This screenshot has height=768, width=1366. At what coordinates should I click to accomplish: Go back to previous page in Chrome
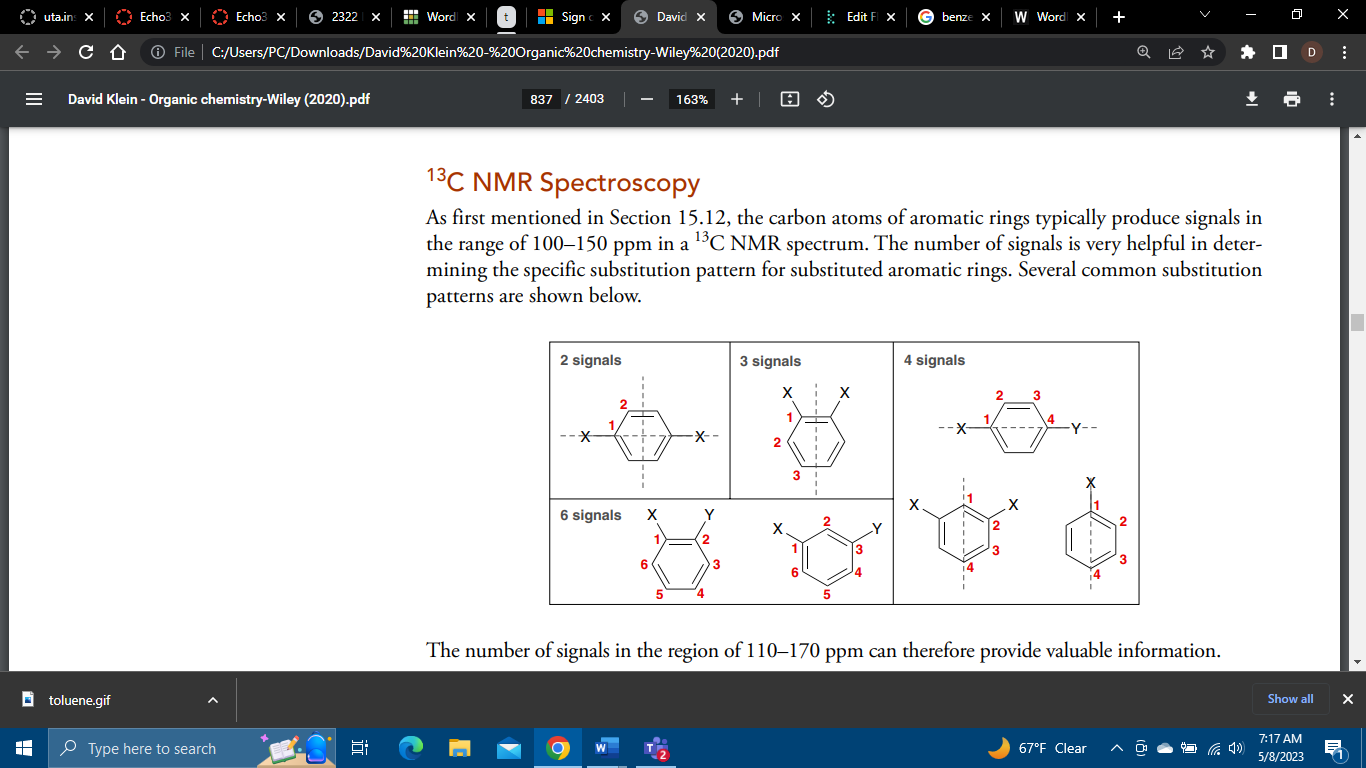click(x=23, y=52)
